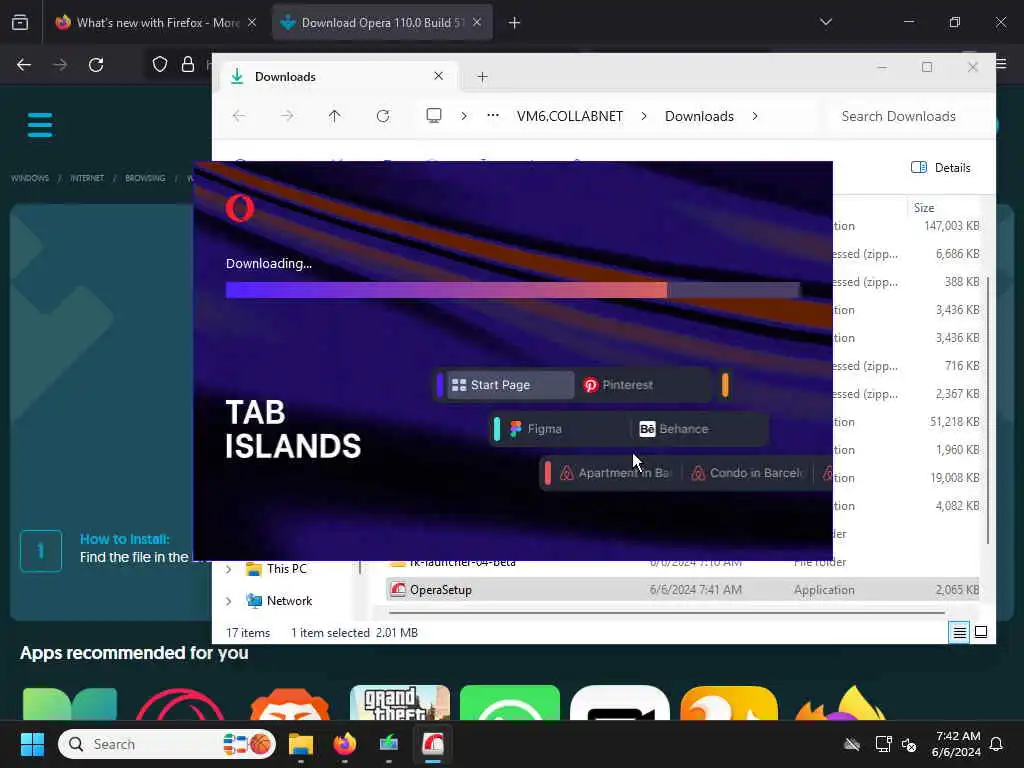Viewport: 1024px width, 768px height.
Task: Click the 51,218 KB size cell
Action: click(954, 422)
